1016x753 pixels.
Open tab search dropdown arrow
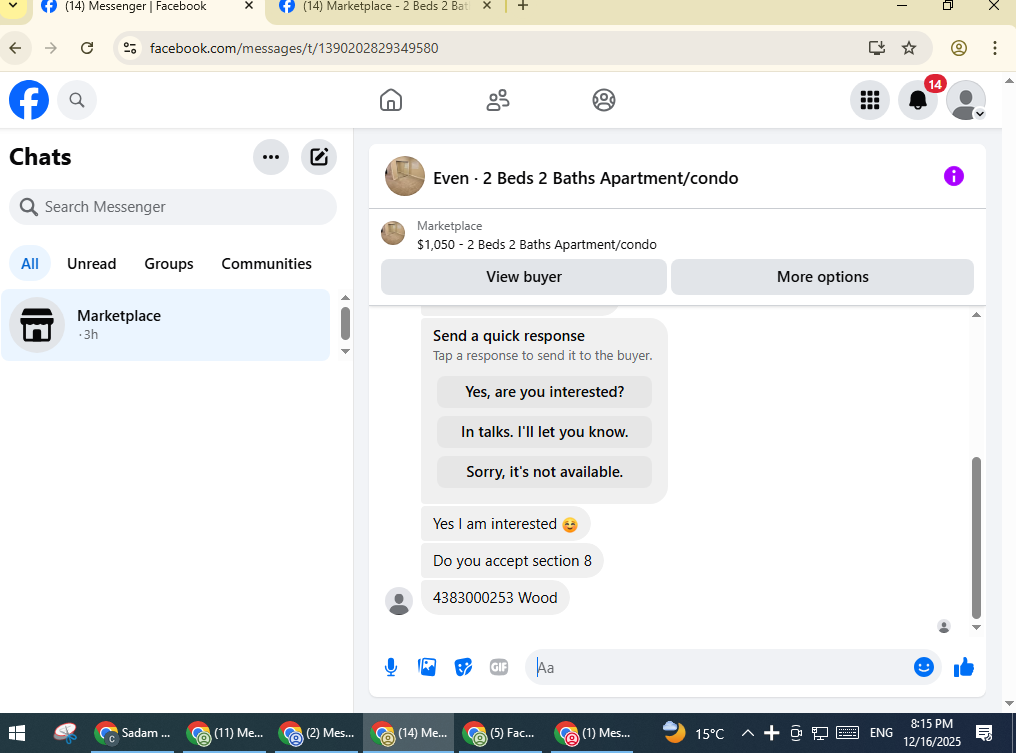(x=13, y=6)
